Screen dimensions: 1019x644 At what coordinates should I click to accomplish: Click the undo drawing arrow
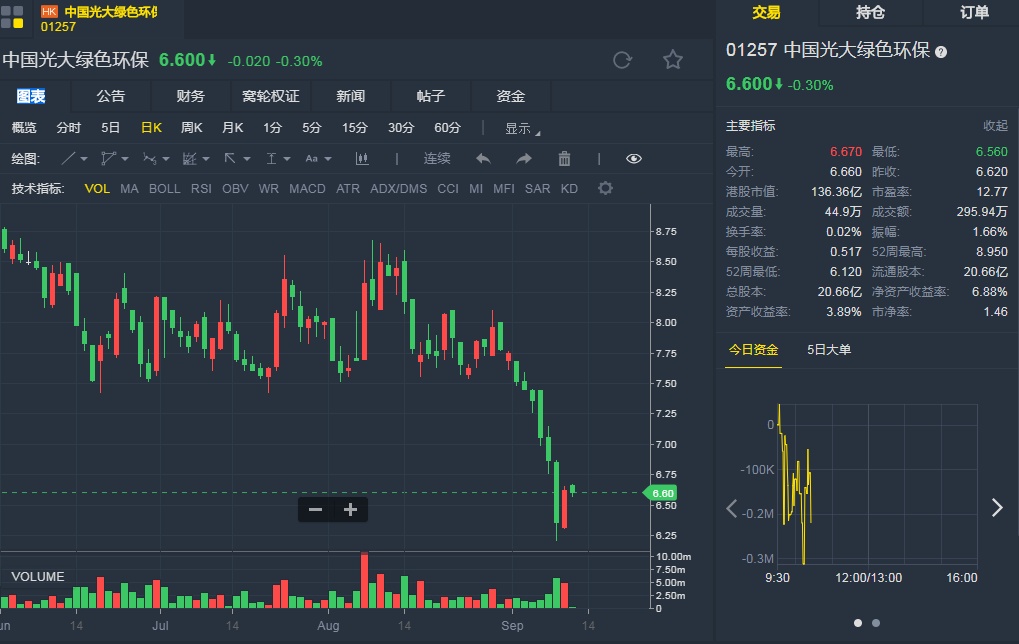point(483,158)
